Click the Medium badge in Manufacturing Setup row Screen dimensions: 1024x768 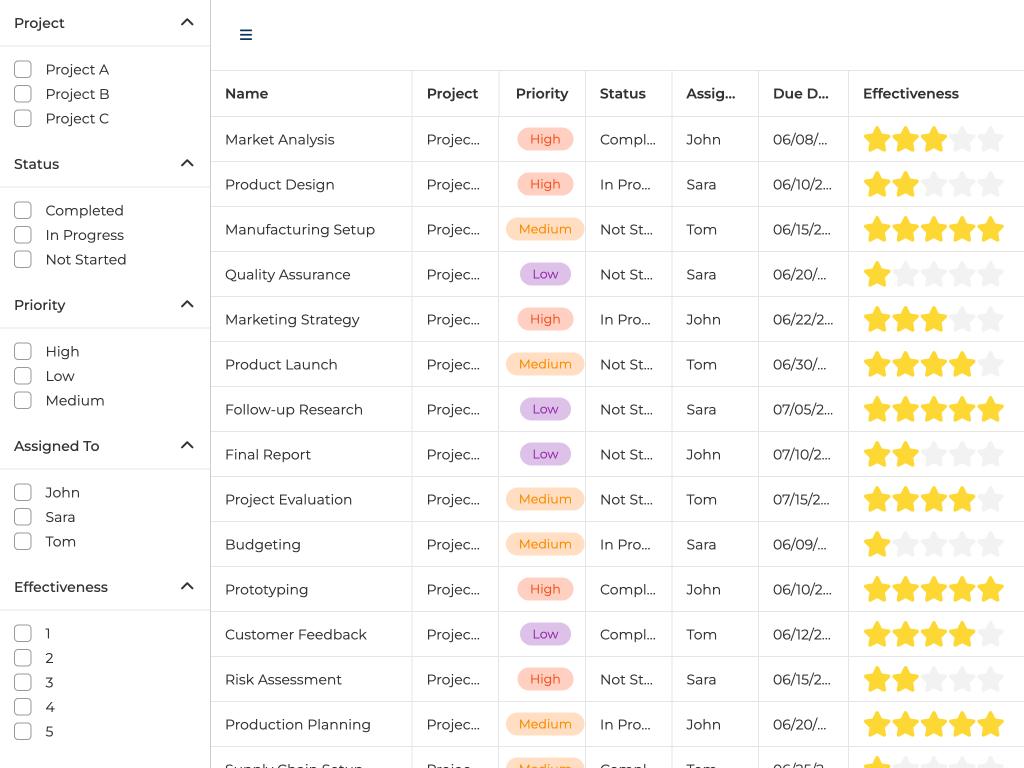point(545,230)
